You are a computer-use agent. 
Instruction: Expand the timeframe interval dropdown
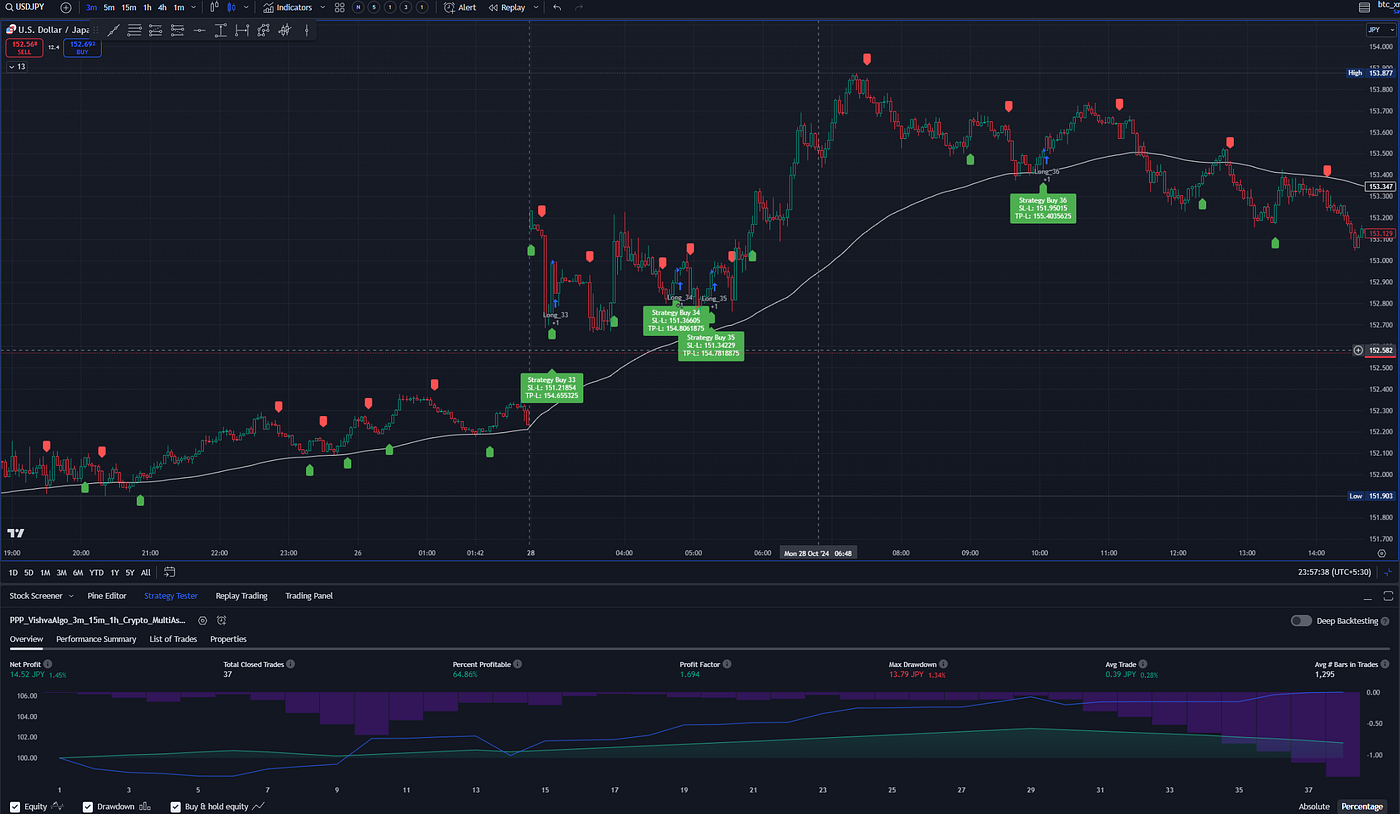click(x=193, y=7)
